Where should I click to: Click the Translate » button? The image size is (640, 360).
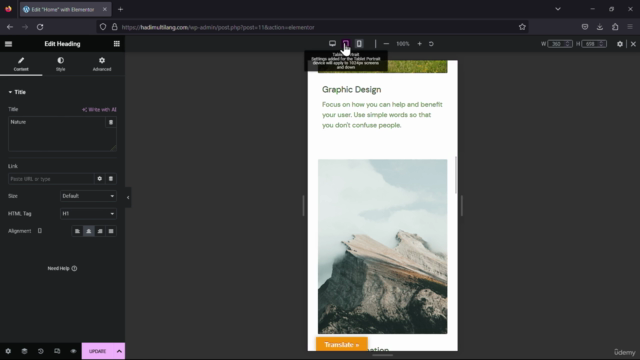(342, 344)
